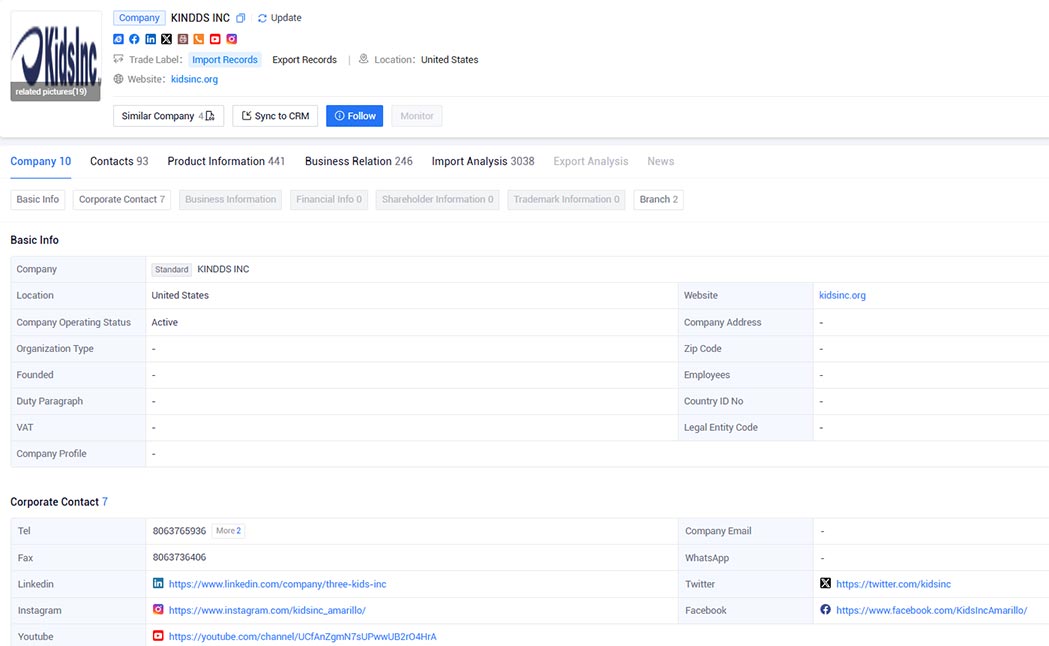Click the Sync to CRM button

click(275, 116)
